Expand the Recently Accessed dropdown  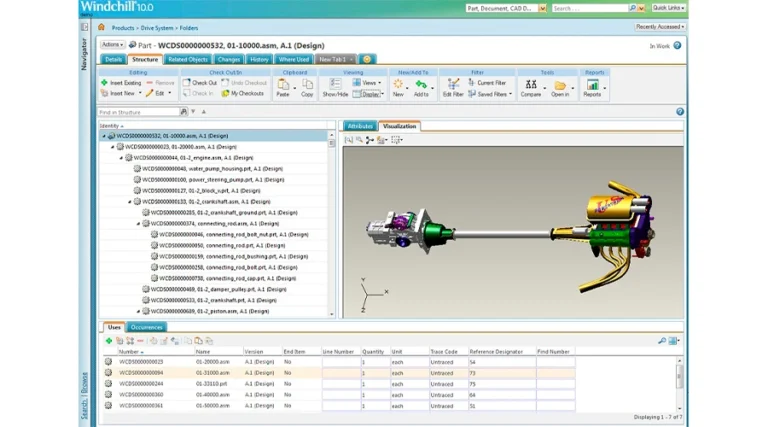click(x=660, y=27)
